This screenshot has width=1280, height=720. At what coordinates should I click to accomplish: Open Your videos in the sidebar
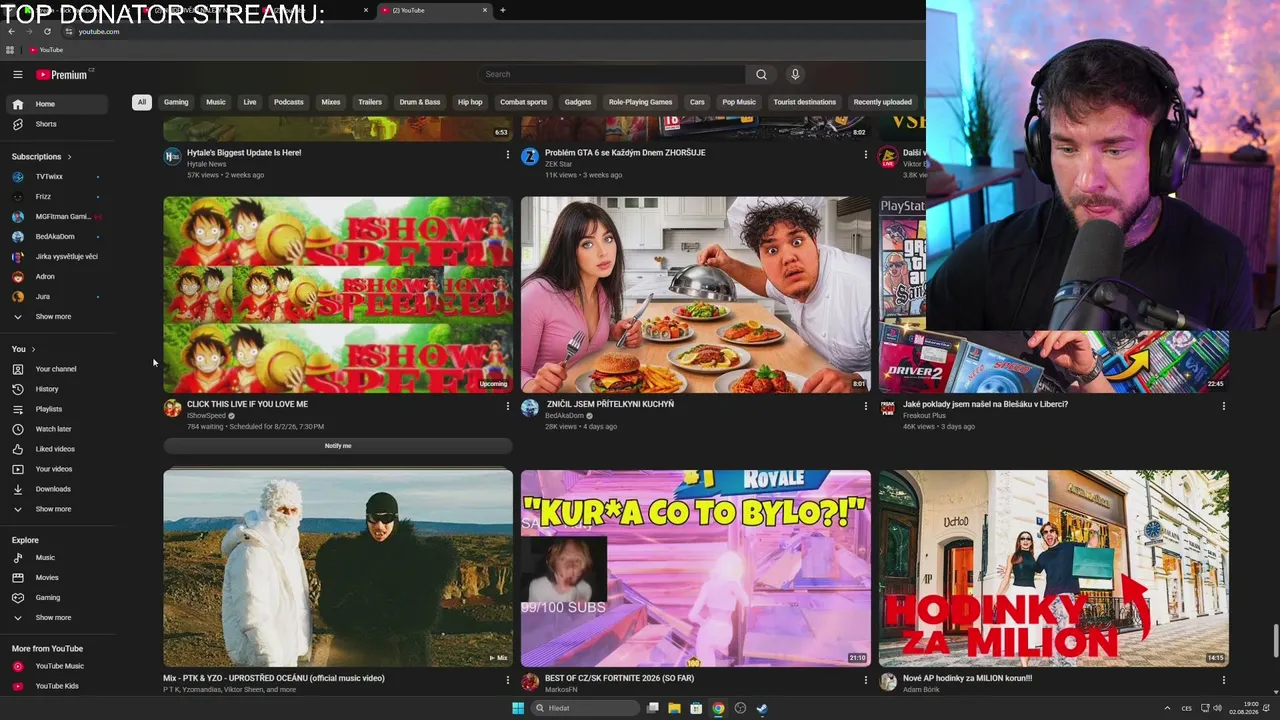(57, 469)
